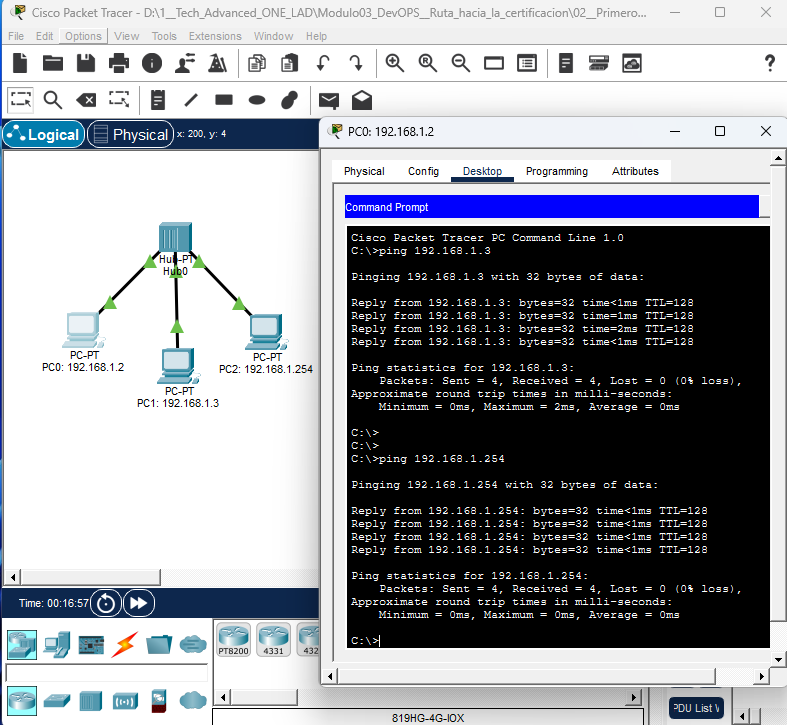Switch to the Physical tab in PC0 window
The height and width of the screenshot is (725, 787).
pos(364,171)
